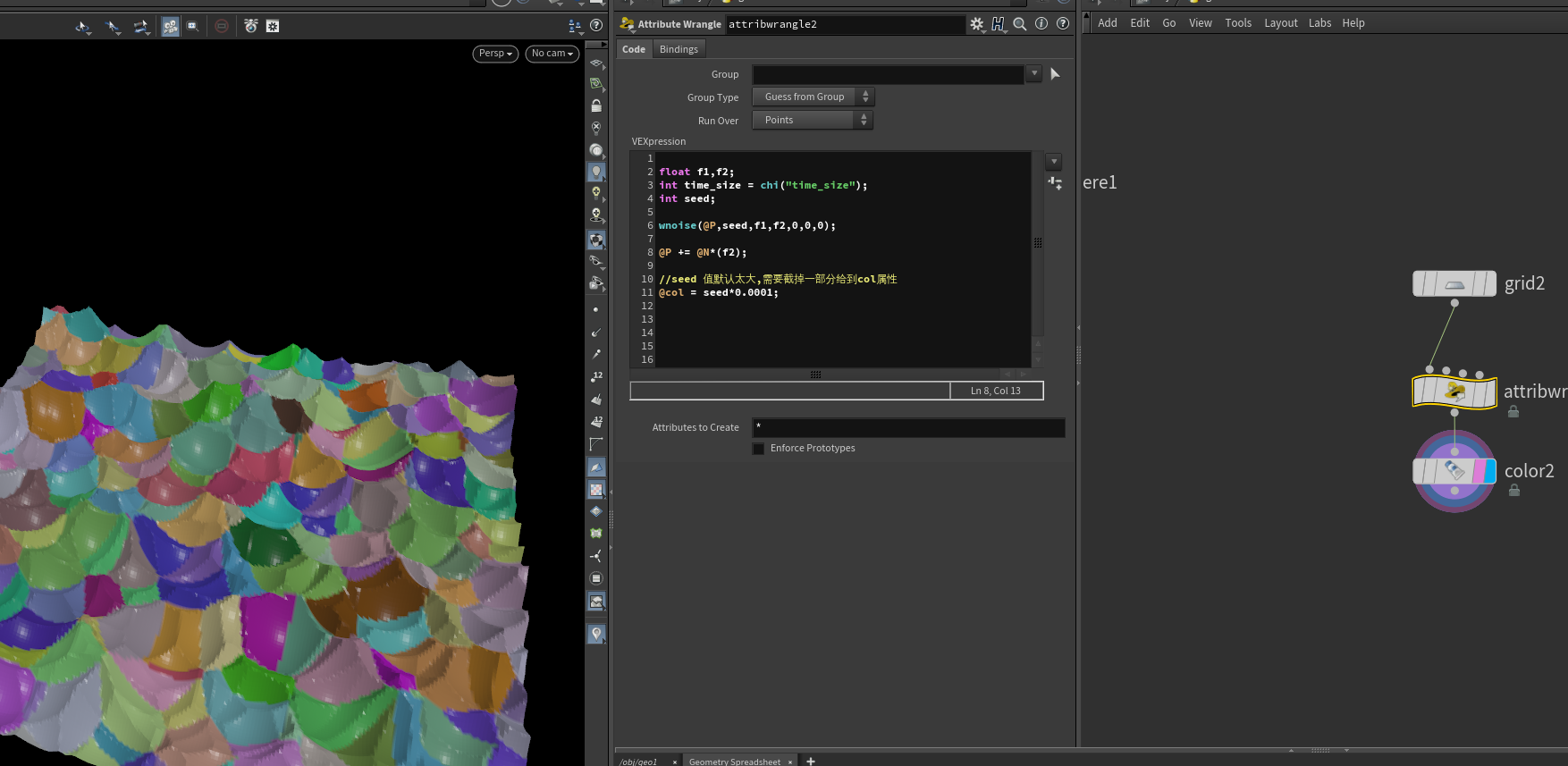1568x766 pixels.
Task: Open the Group Type dropdown
Action: [813, 97]
